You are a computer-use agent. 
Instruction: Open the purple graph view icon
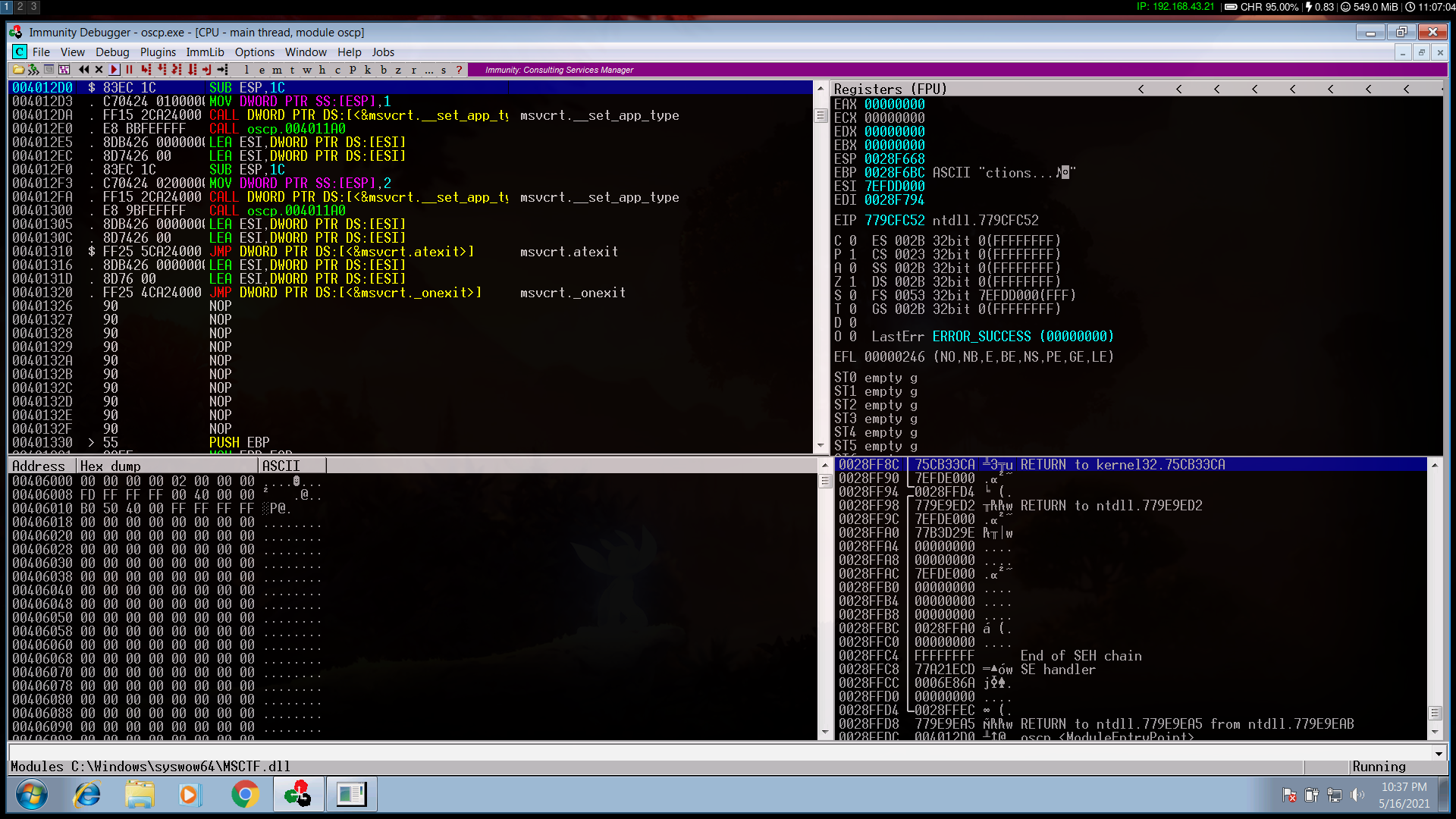(x=64, y=70)
